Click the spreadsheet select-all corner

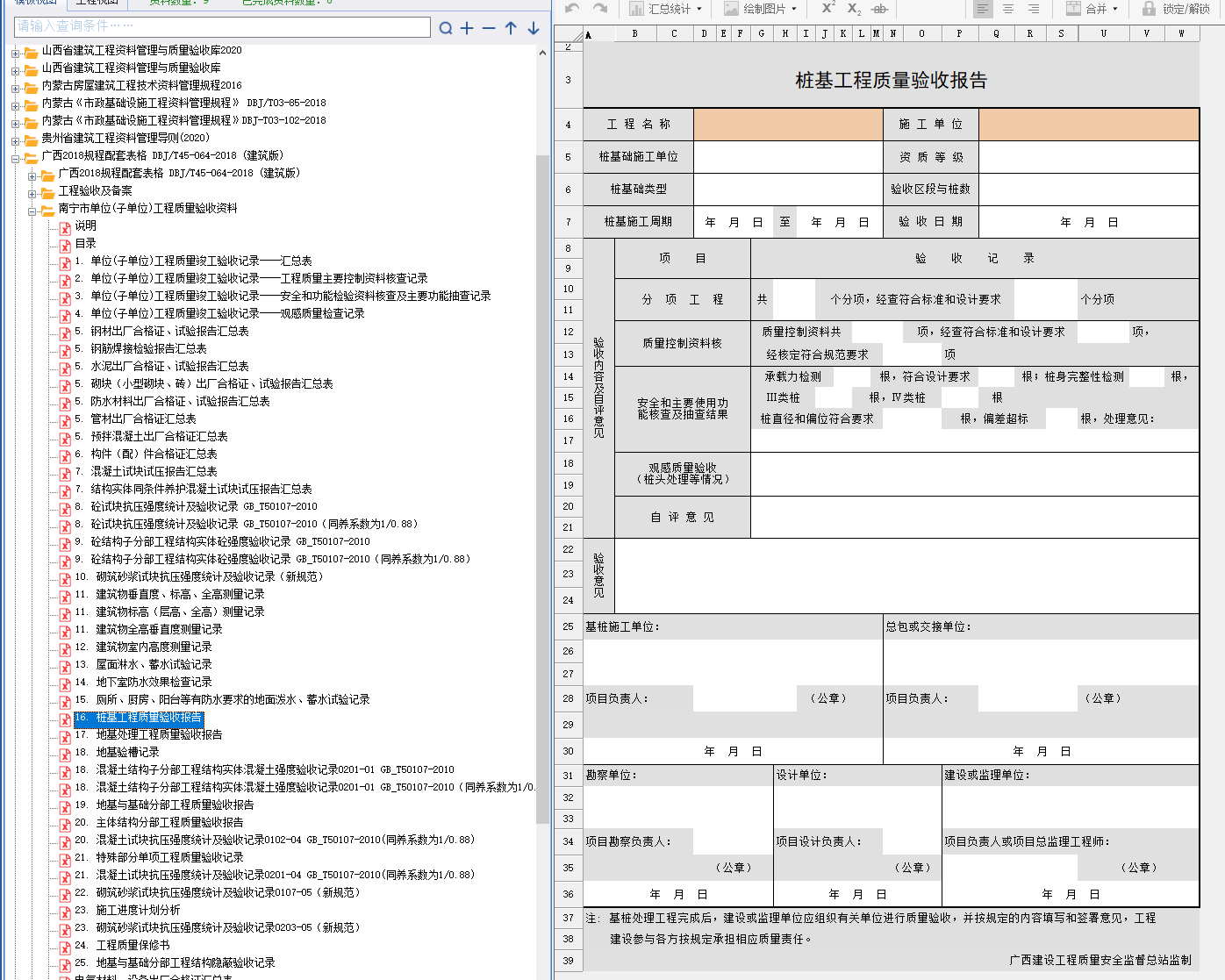tap(569, 33)
